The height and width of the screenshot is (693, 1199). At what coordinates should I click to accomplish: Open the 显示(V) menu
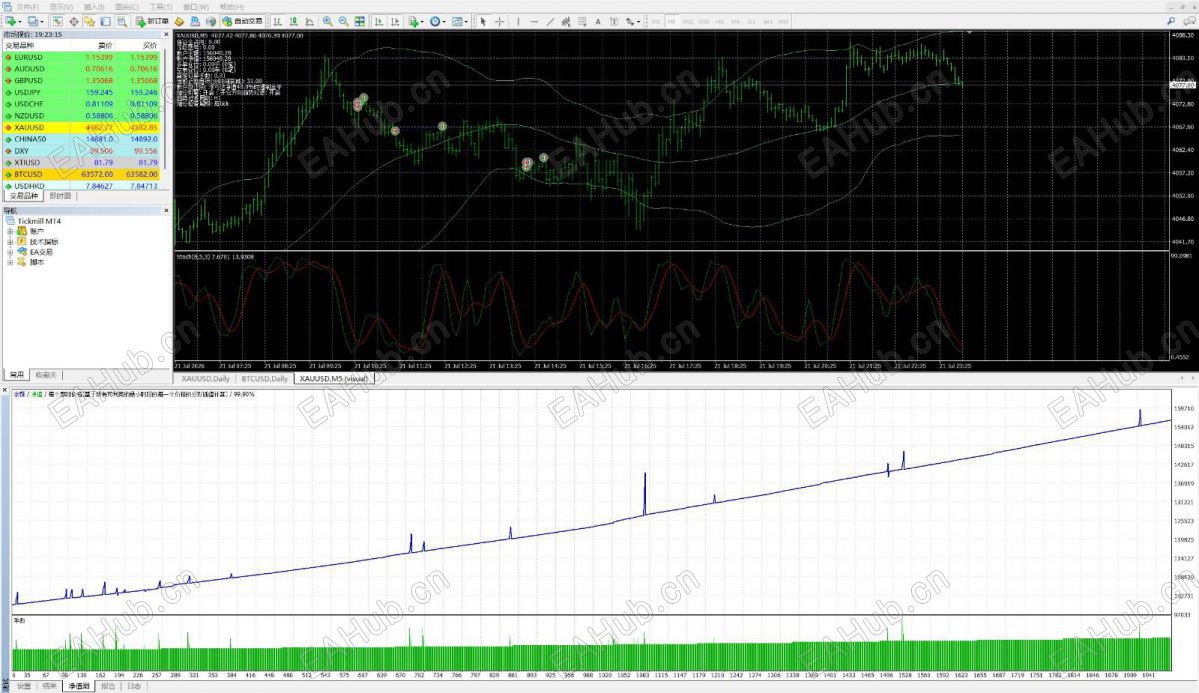(x=61, y=7)
